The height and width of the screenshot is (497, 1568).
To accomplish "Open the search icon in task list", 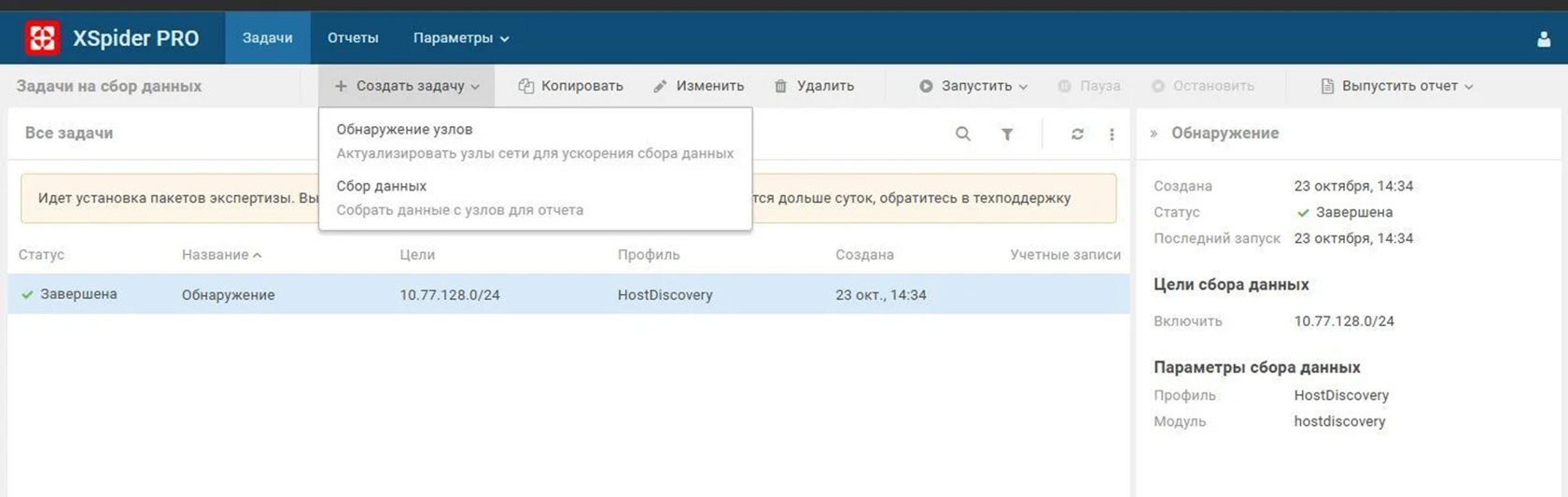I will (963, 134).
